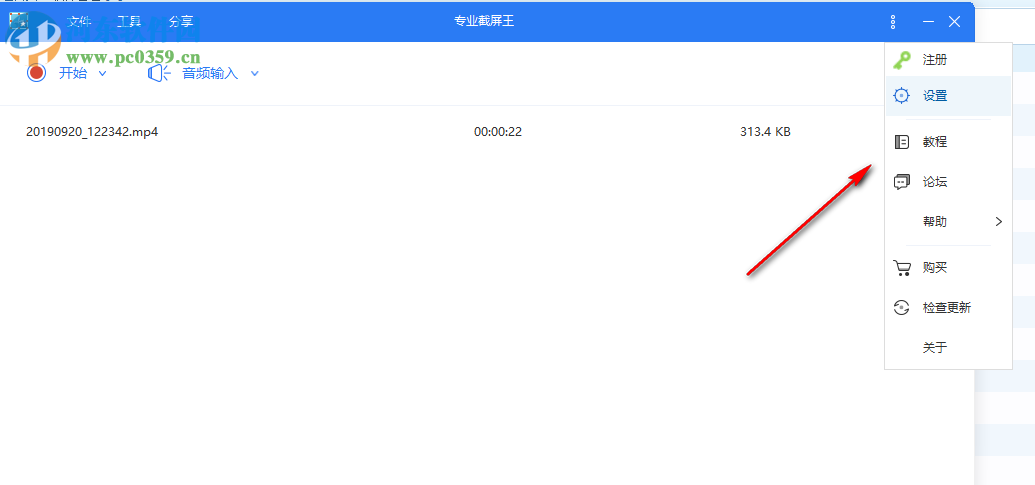
Task: Click the duration 00:00:22
Action: coord(498,132)
